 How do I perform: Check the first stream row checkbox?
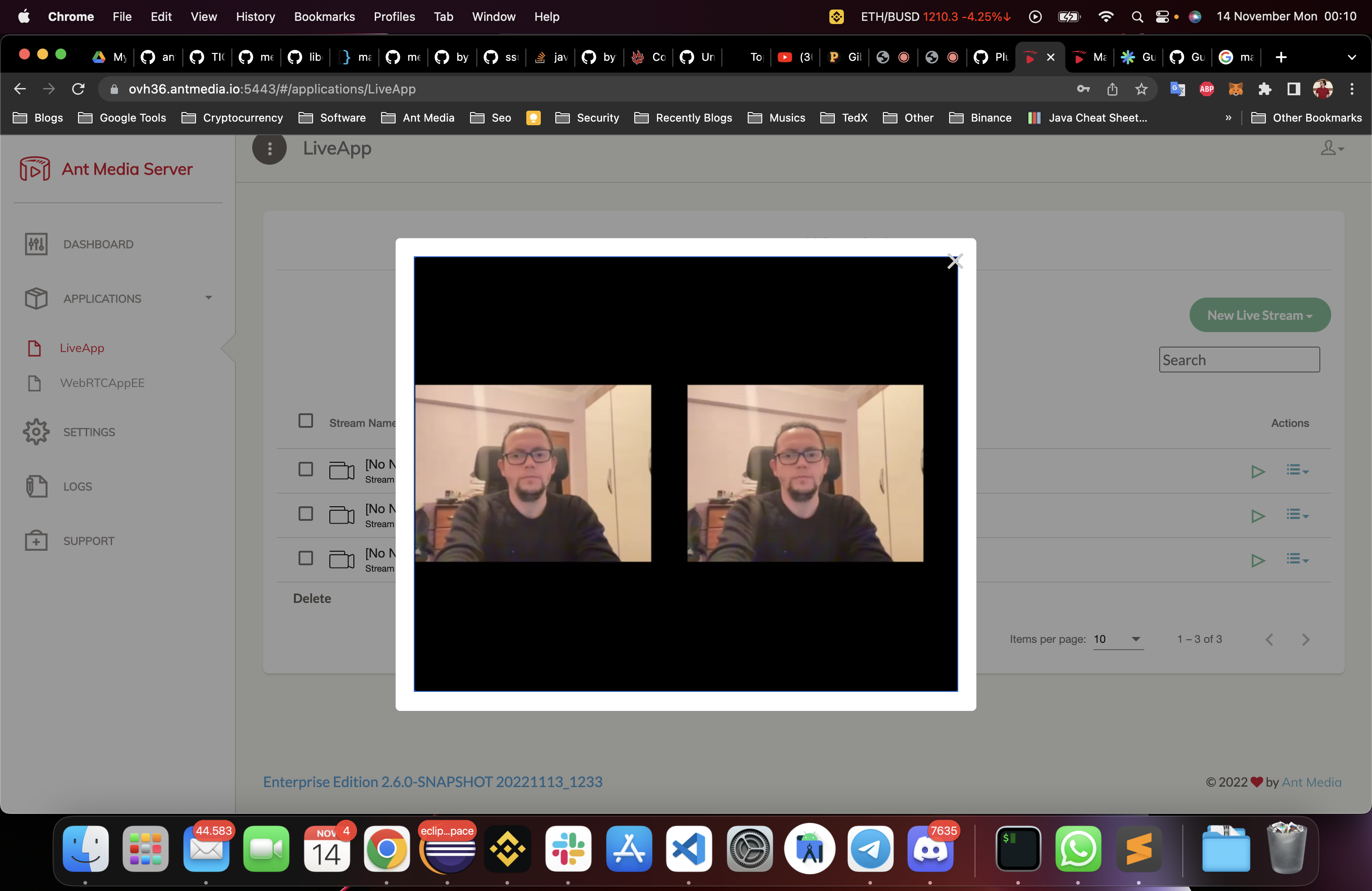pos(305,469)
